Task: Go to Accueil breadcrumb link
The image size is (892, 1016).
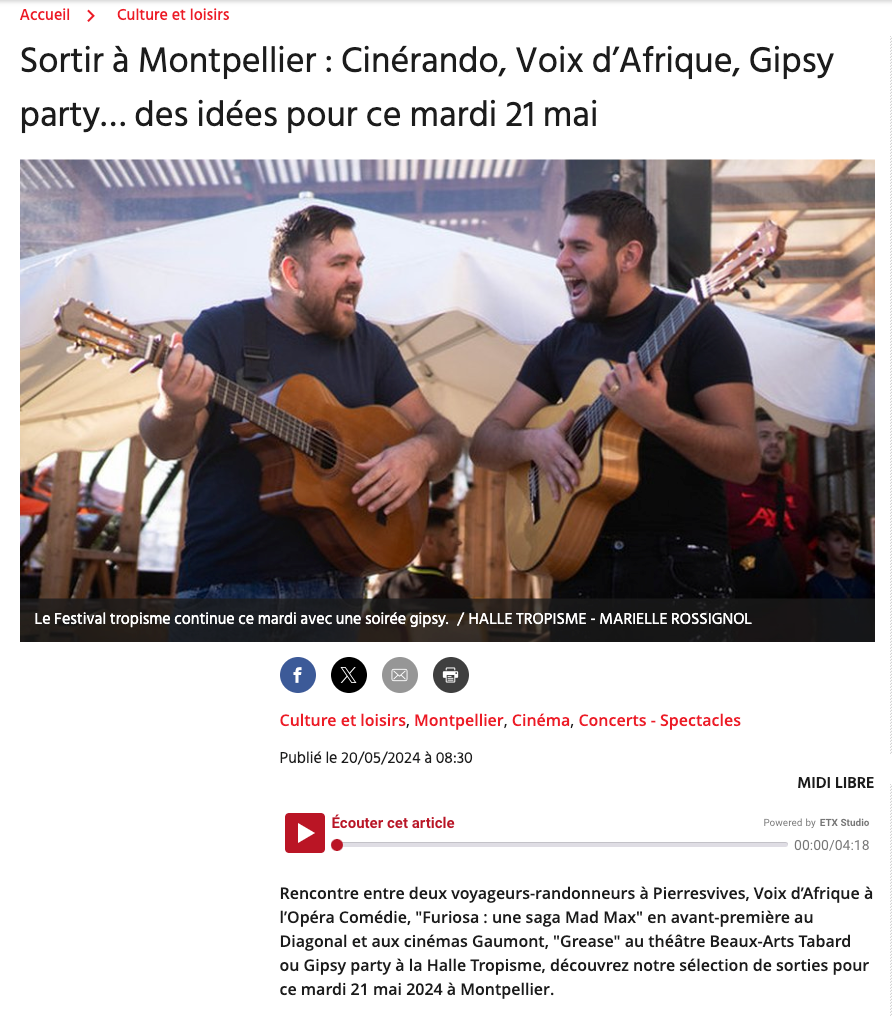Action: (45, 14)
